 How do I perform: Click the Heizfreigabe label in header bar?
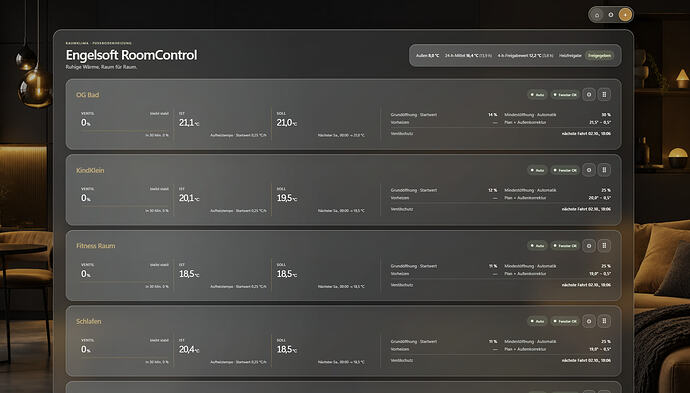pyautogui.click(x=570, y=56)
